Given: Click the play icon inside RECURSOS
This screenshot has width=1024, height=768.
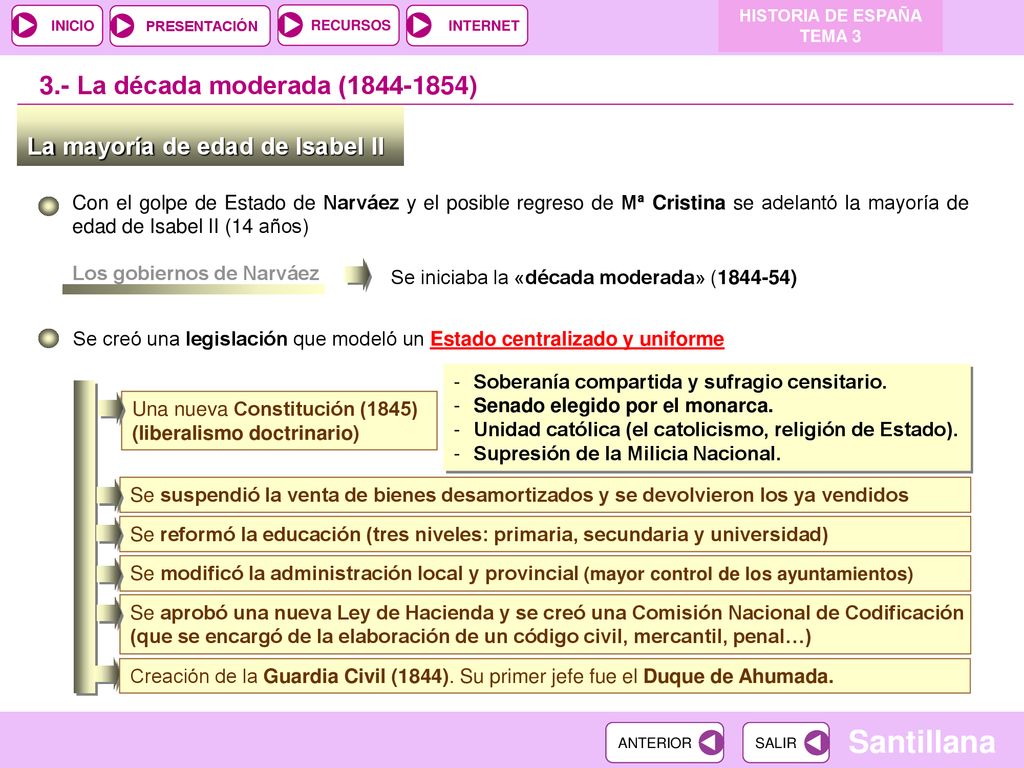Looking at the screenshot, I should [291, 25].
